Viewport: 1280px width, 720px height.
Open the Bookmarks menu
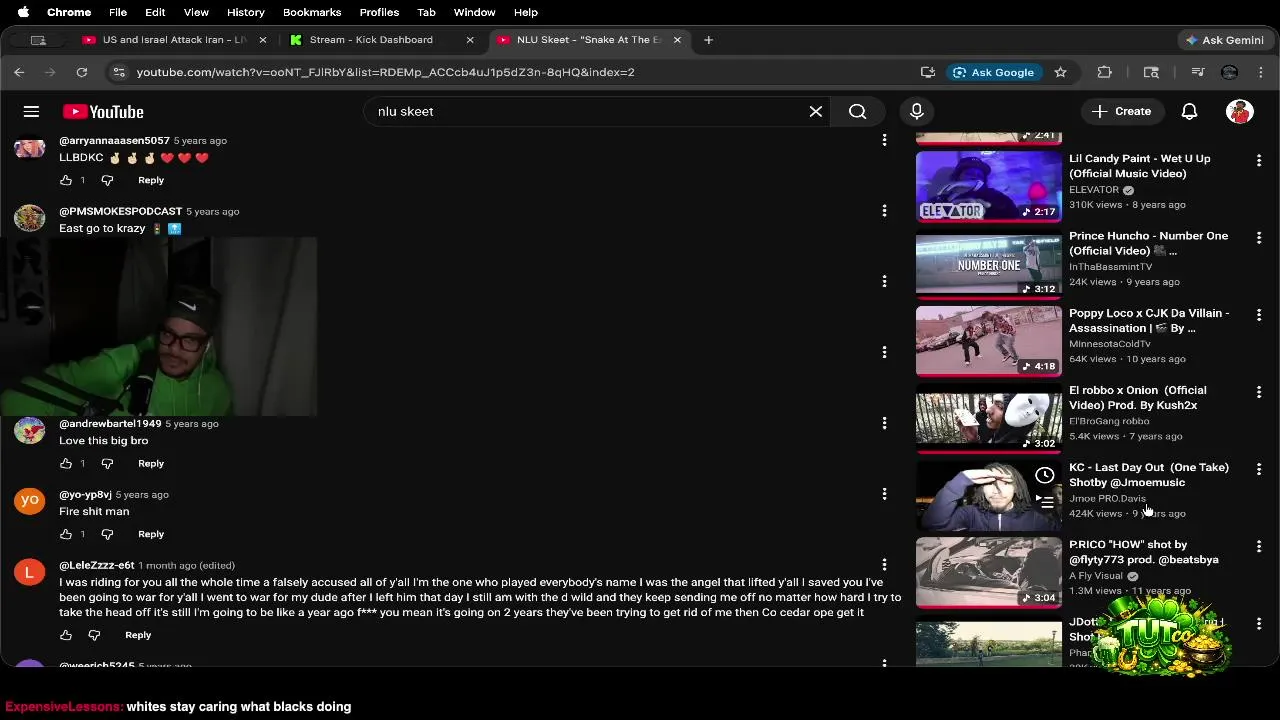pos(312,12)
